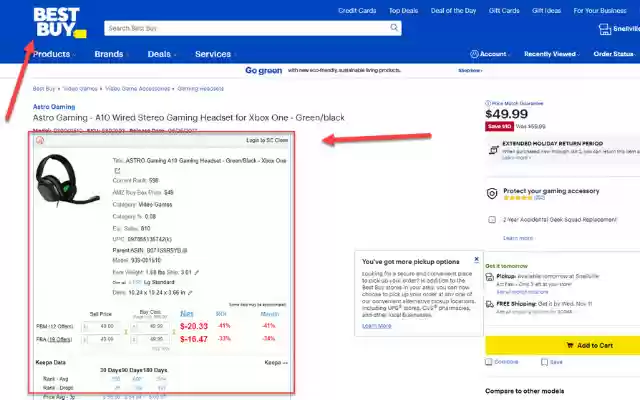Click the sync arrows icon between Sell Price and Buy Cost
Image resolution: width=640 pixels, height=400 pixels.
(x=126, y=332)
